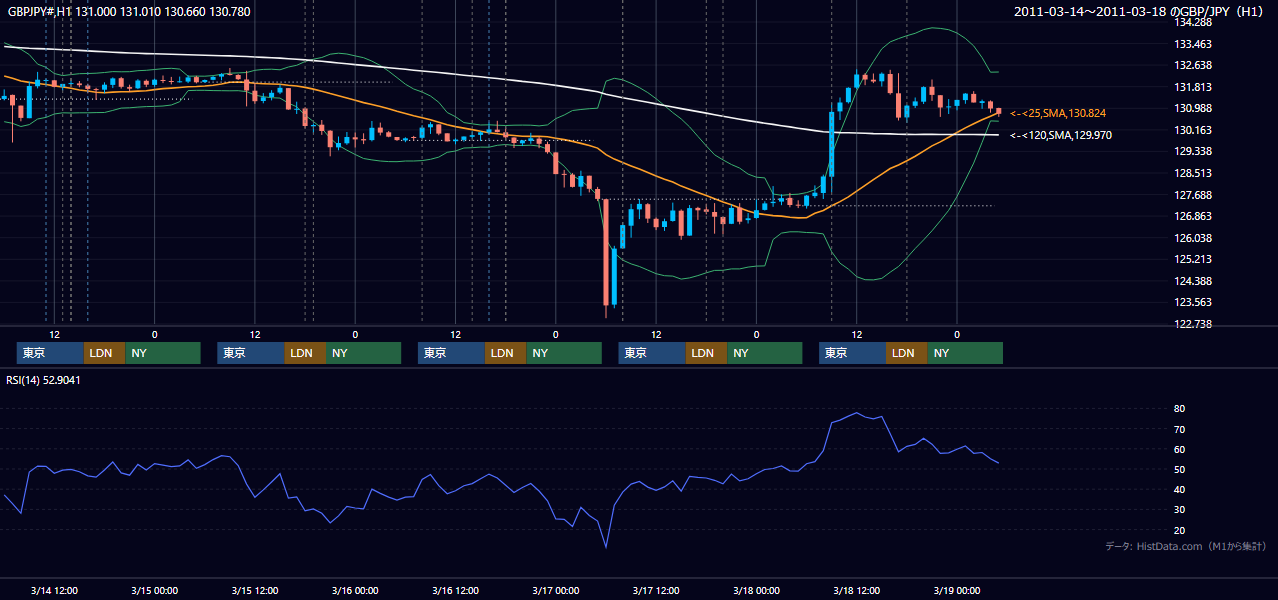Click the 130.163 price level label
This screenshot has width=1278, height=600.
click(x=1191, y=130)
